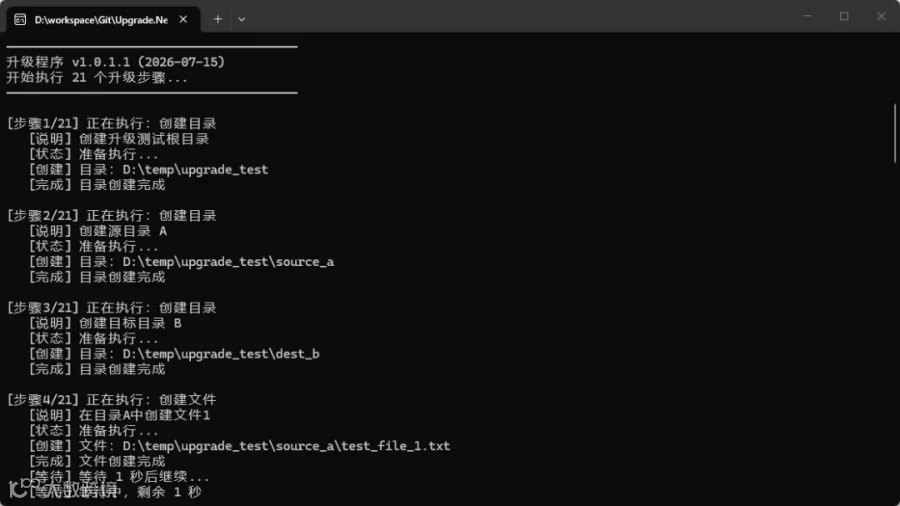
Task: Maximize the terminal window
Action: pos(844,16)
